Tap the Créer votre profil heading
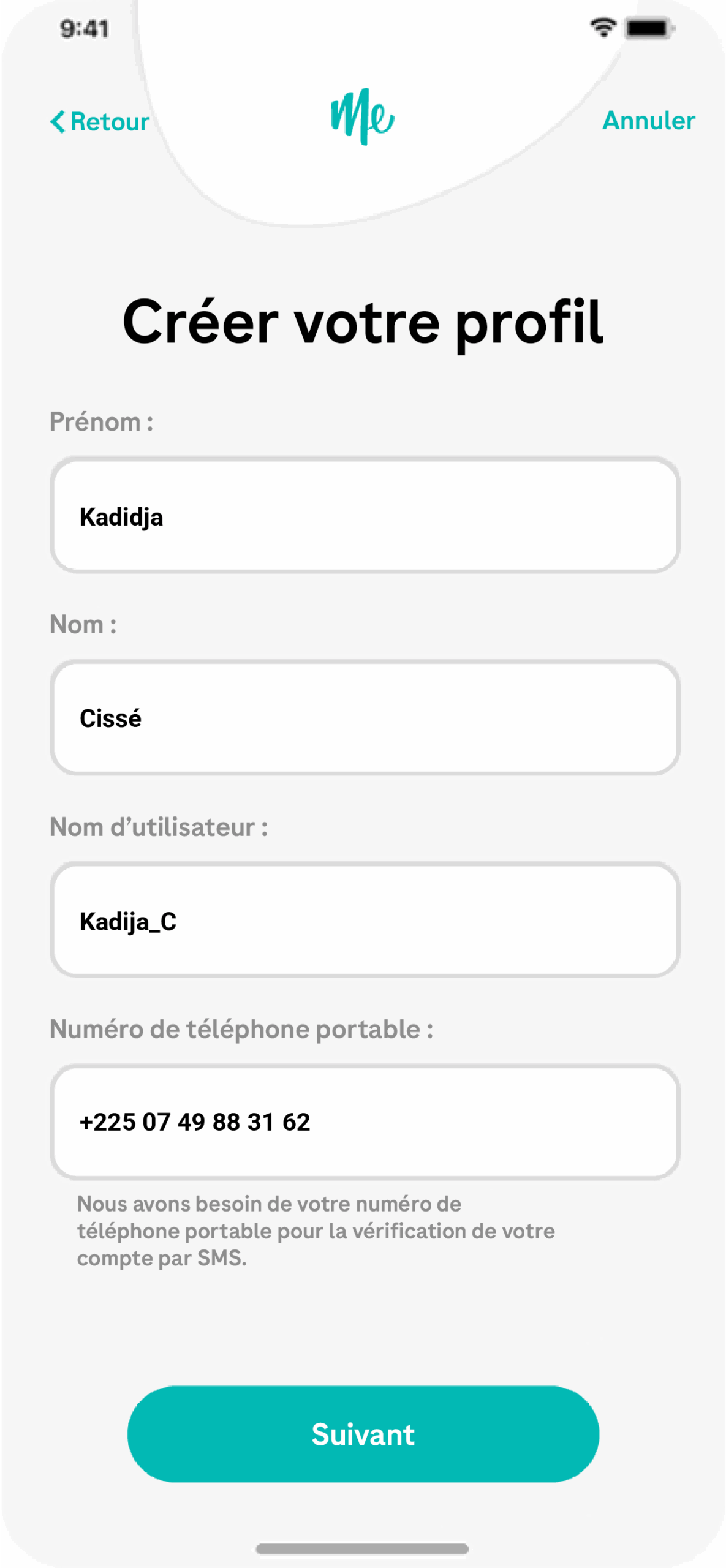The height and width of the screenshot is (1568, 726). click(363, 322)
